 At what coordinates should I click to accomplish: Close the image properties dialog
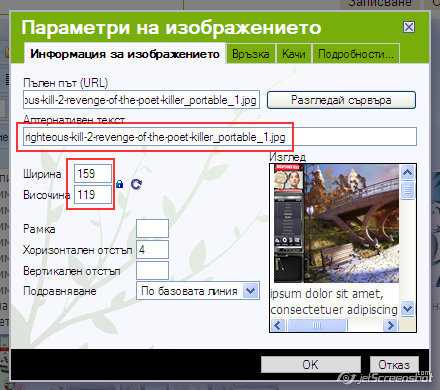[x=409, y=27]
